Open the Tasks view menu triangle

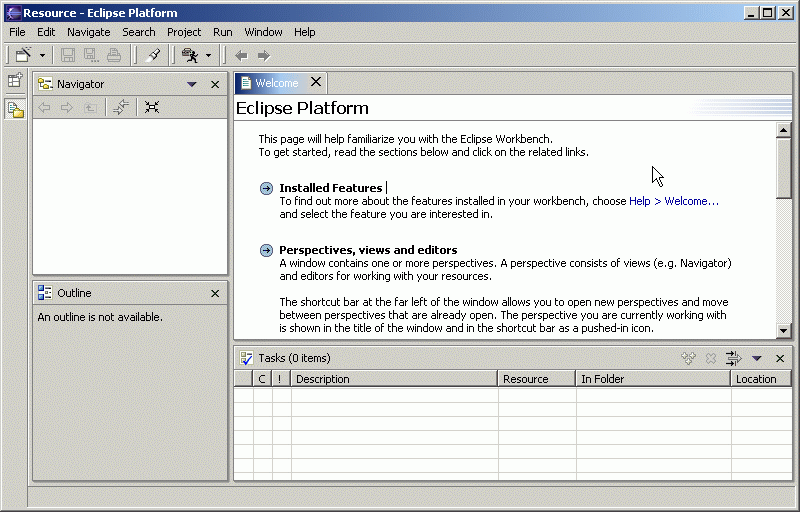pyautogui.click(x=757, y=358)
